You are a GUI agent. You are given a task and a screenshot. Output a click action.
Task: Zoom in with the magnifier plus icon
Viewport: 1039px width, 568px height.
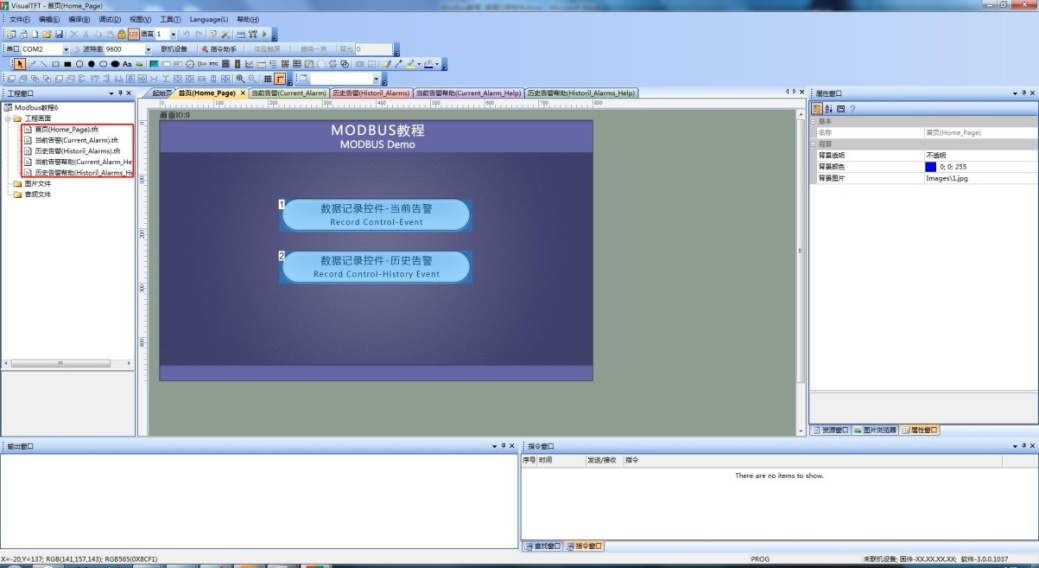pos(240,79)
